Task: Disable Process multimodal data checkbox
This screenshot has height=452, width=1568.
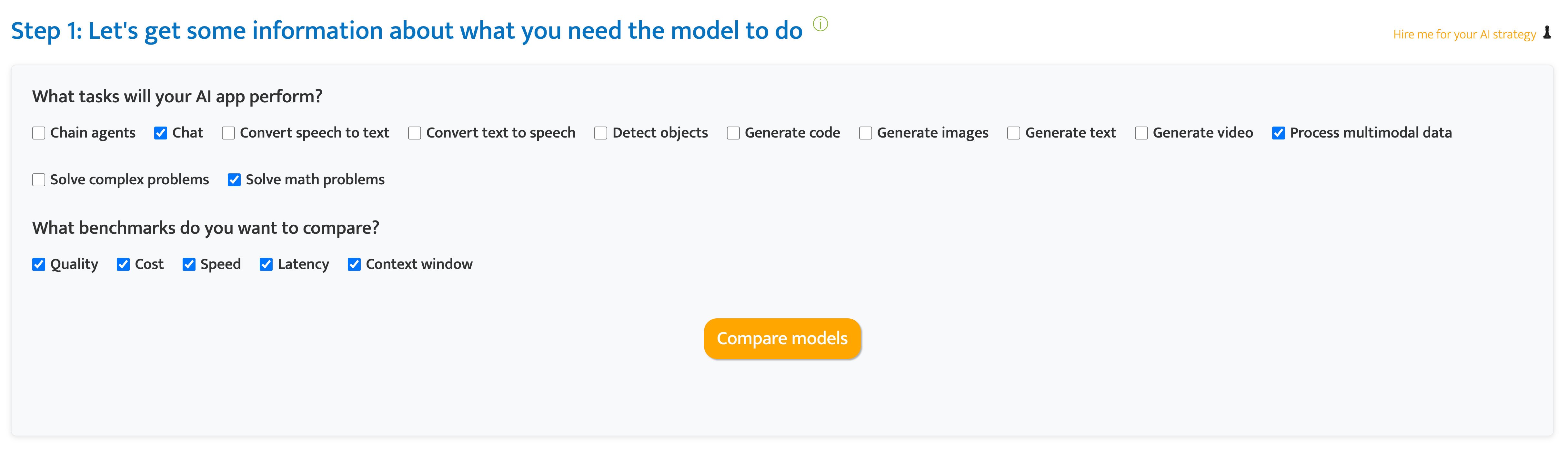Action: (1278, 133)
